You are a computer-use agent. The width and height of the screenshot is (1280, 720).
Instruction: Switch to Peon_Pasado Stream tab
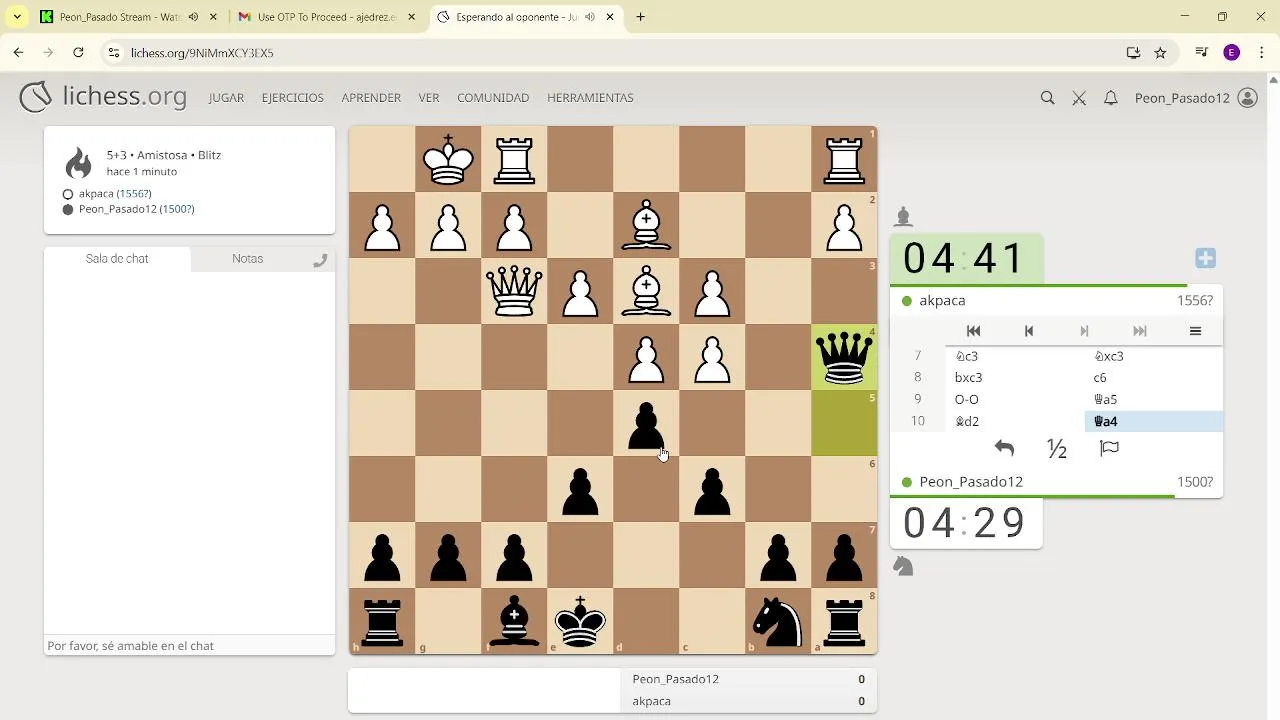(x=130, y=17)
